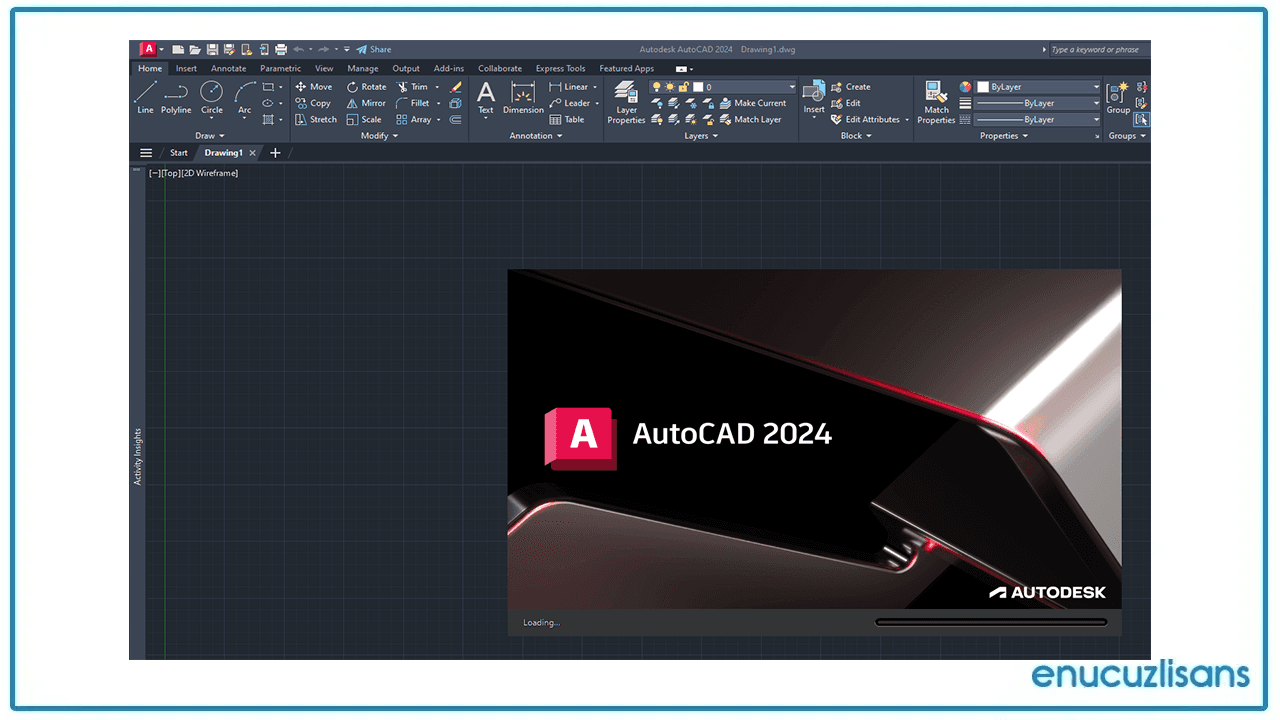Select the Dimension tool
Screen dimensions: 1280x720
point(523,98)
